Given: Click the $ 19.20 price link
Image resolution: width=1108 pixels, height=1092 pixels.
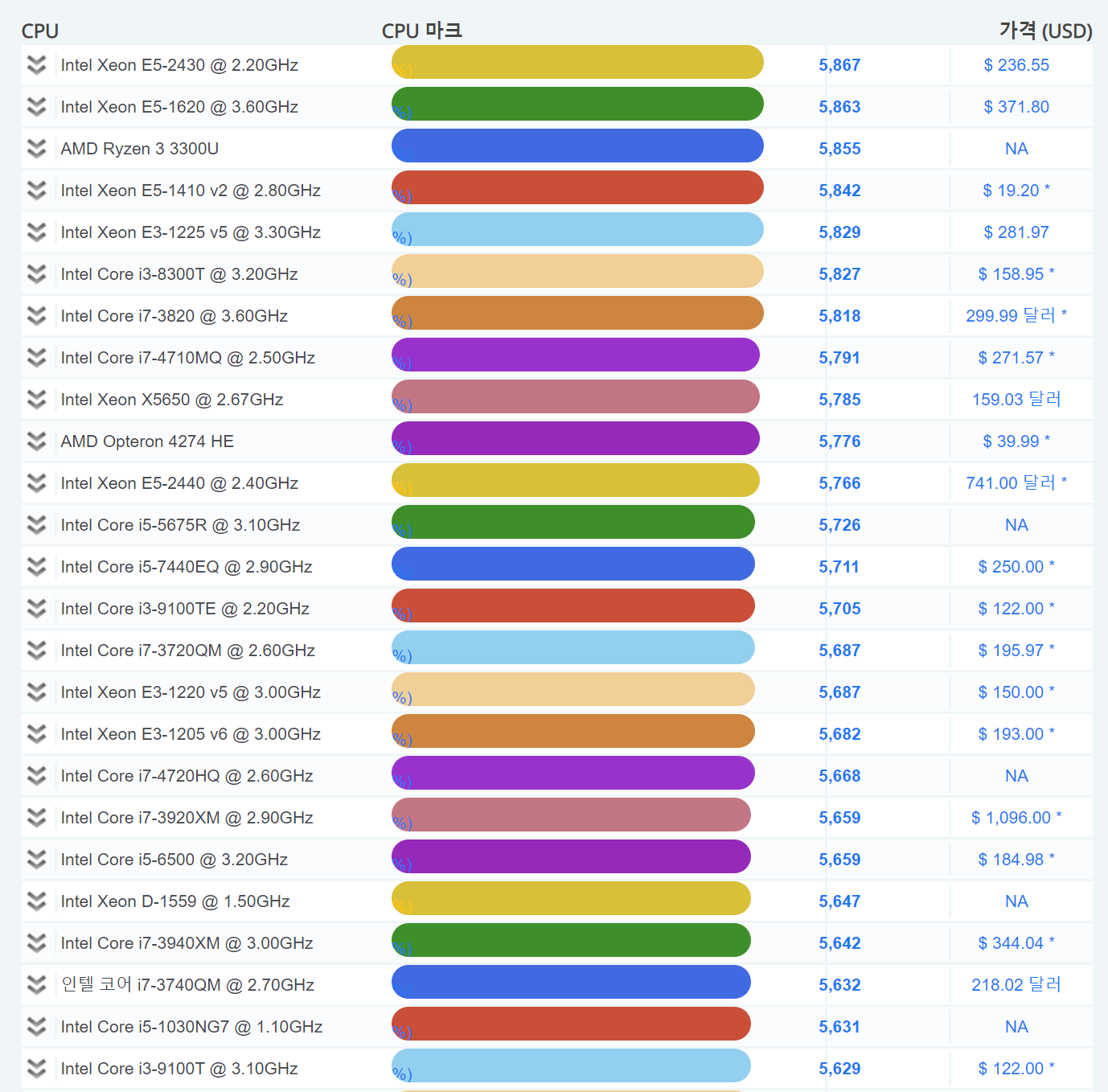Looking at the screenshot, I should point(1016,191).
